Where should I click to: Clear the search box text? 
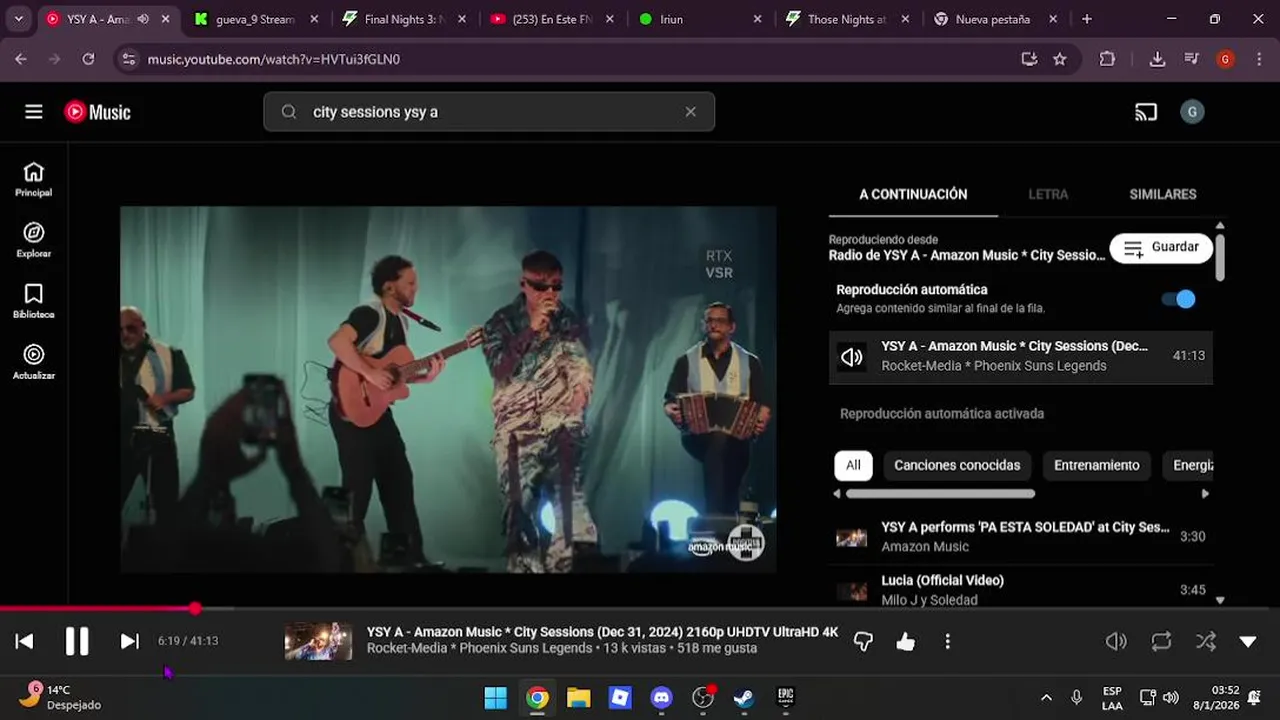[x=690, y=112]
